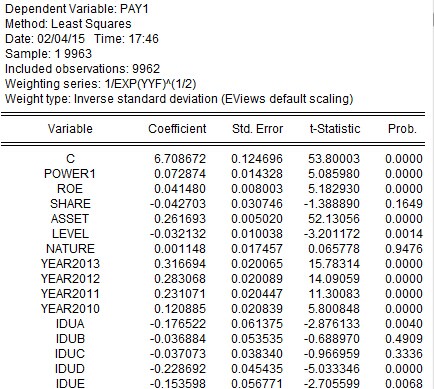Click SHARE probability value 0.1649

tap(404, 204)
